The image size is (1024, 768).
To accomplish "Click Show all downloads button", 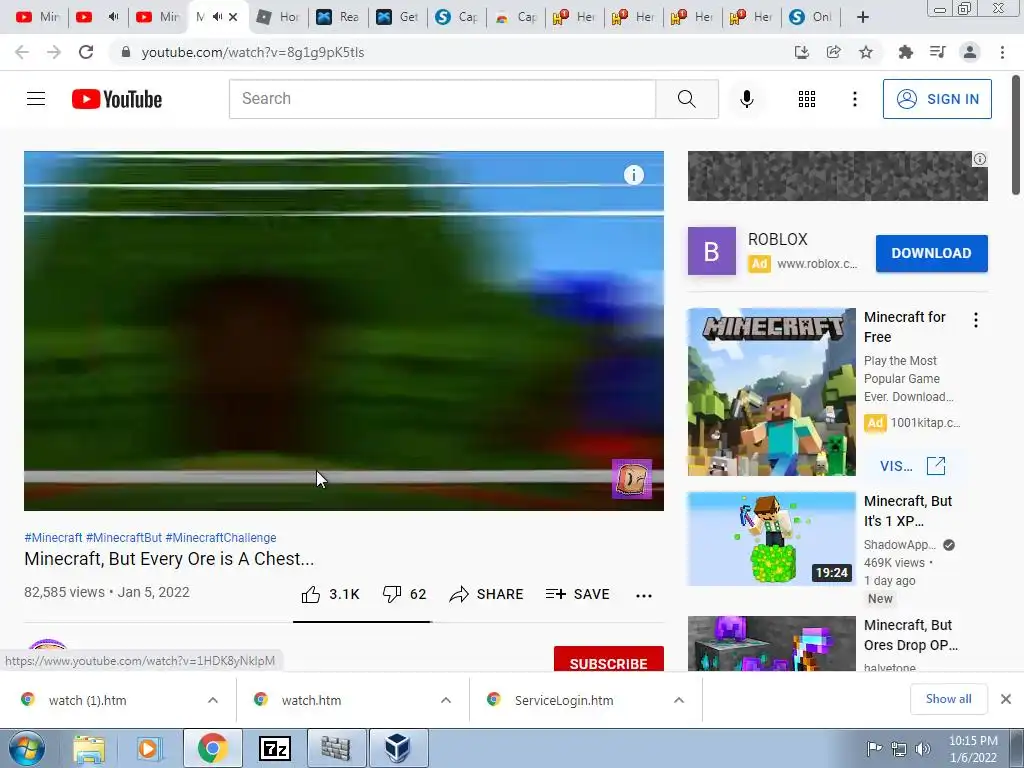I will point(948,699).
